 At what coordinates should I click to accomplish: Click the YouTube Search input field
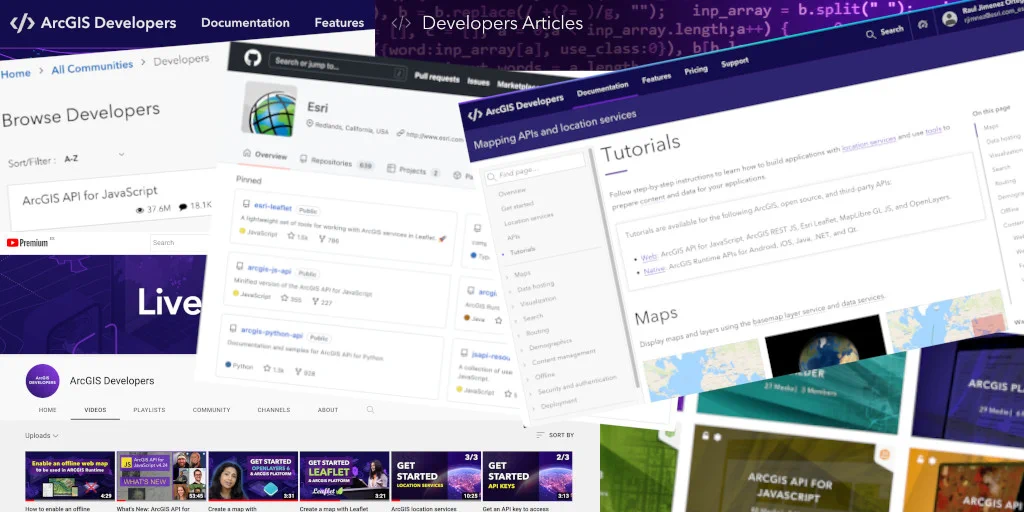[180, 242]
